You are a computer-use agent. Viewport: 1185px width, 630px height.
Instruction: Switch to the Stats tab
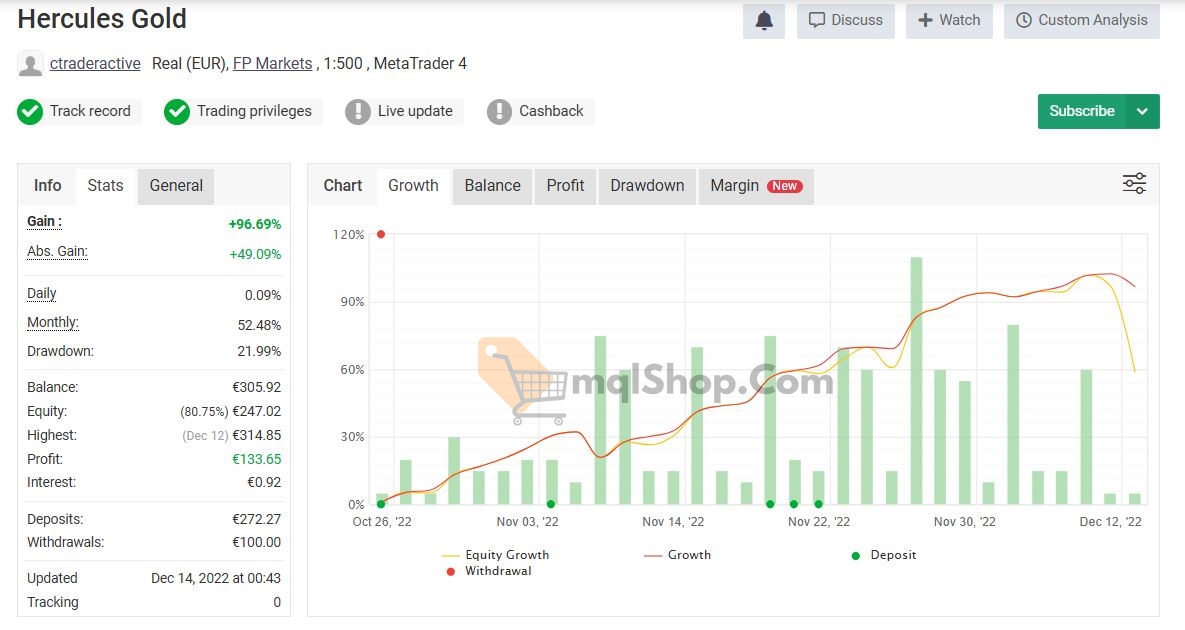click(x=105, y=185)
